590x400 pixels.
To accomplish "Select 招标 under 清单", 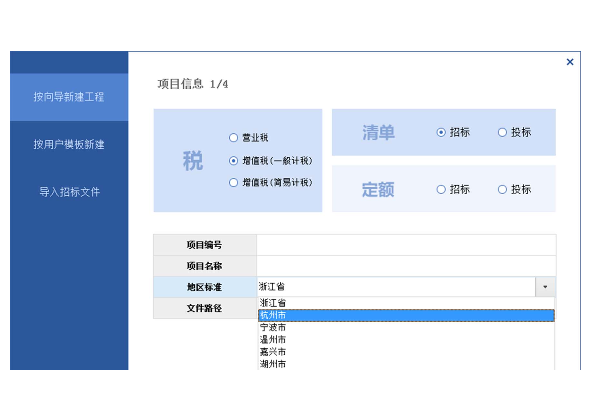I will [x=441, y=132].
